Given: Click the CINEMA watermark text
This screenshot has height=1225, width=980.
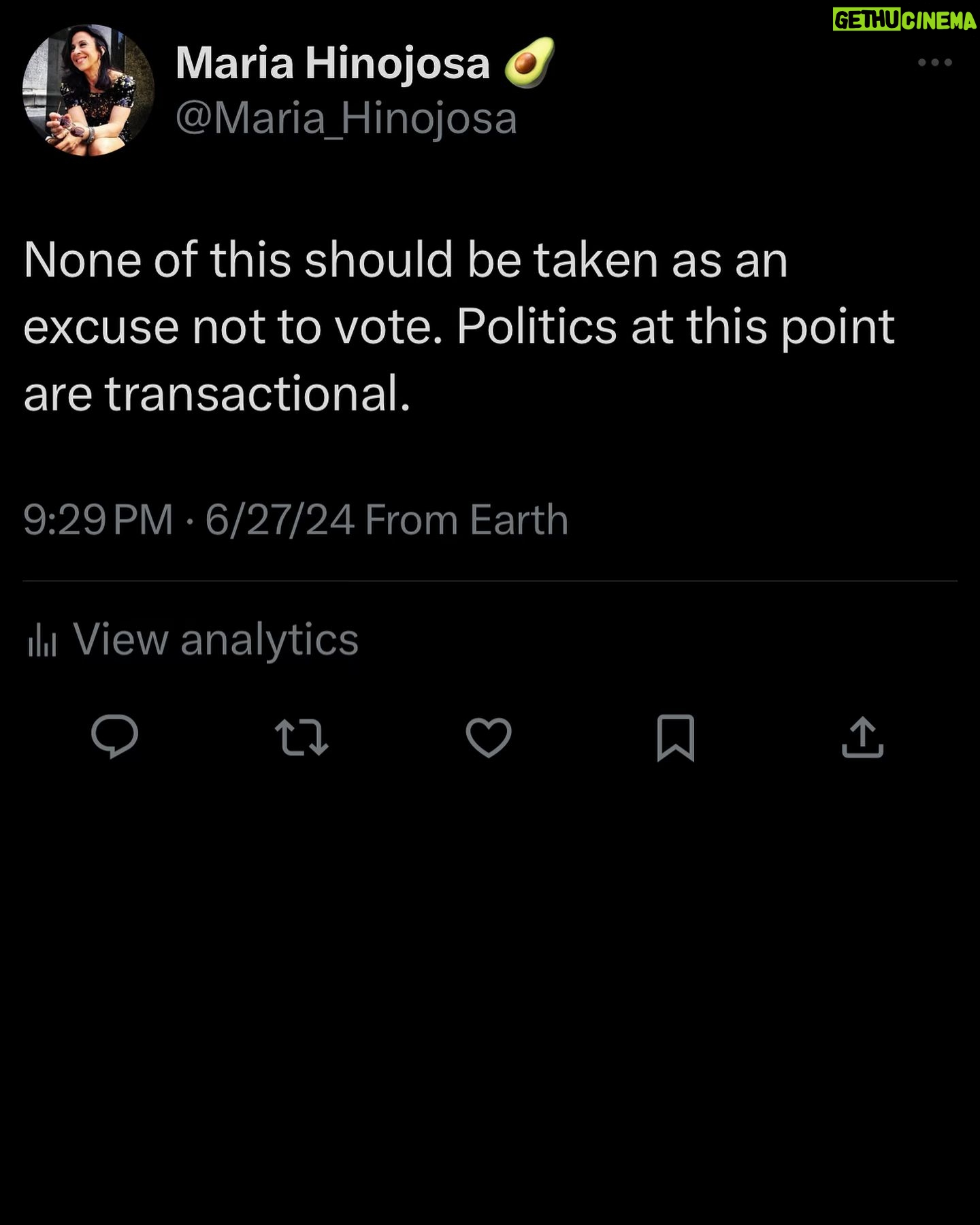Looking at the screenshot, I should point(939,20).
